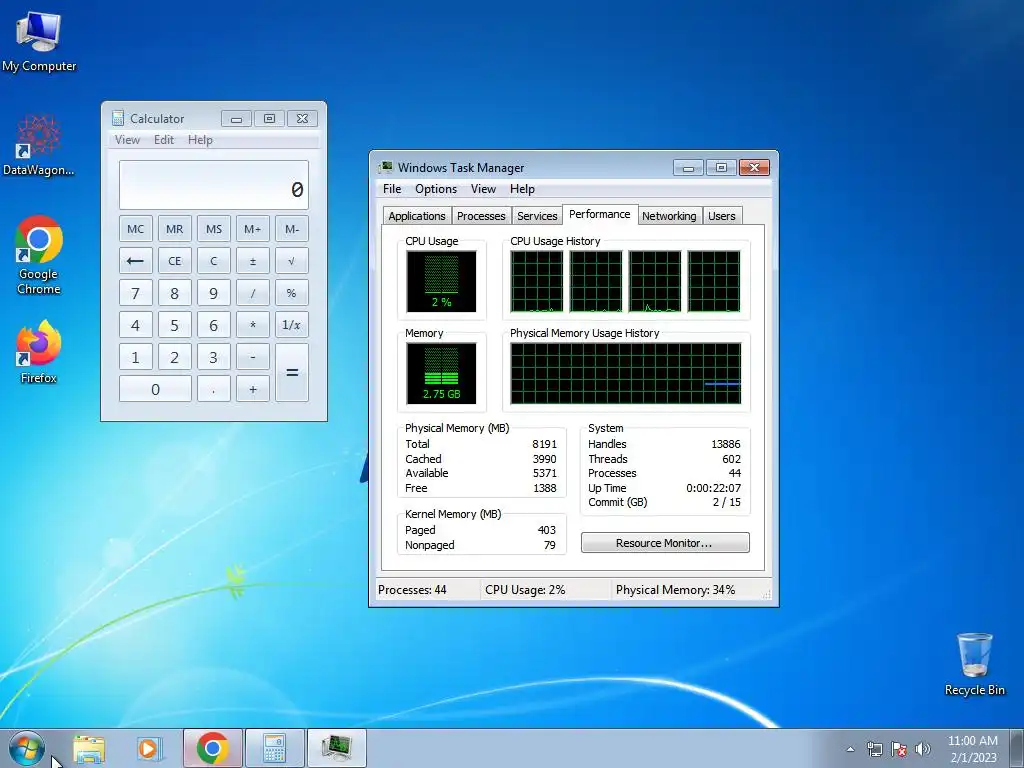Open Windows Explorer from the taskbar
Image resolution: width=1024 pixels, height=768 pixels.
coord(89,748)
